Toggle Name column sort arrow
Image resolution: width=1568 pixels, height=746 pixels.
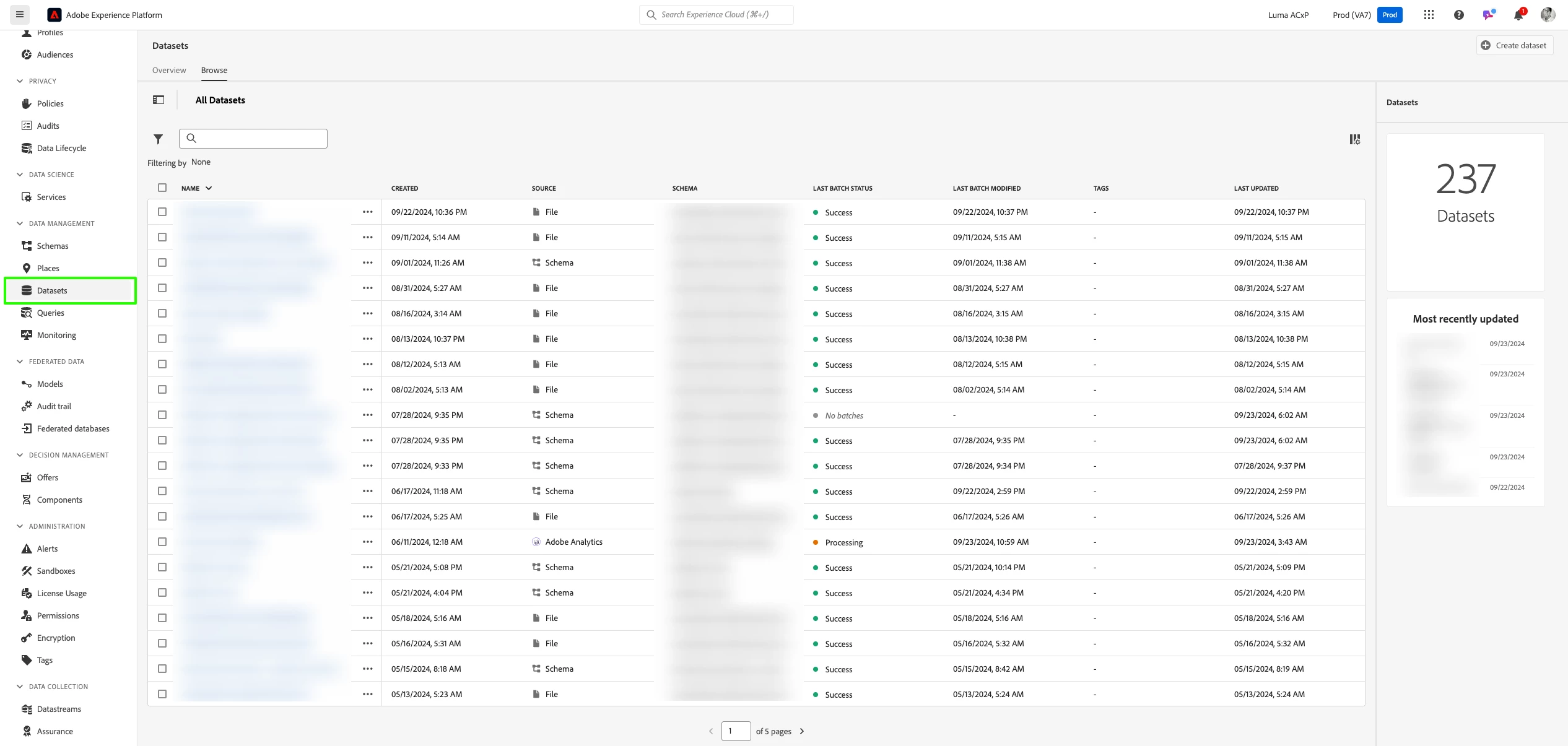[209, 188]
